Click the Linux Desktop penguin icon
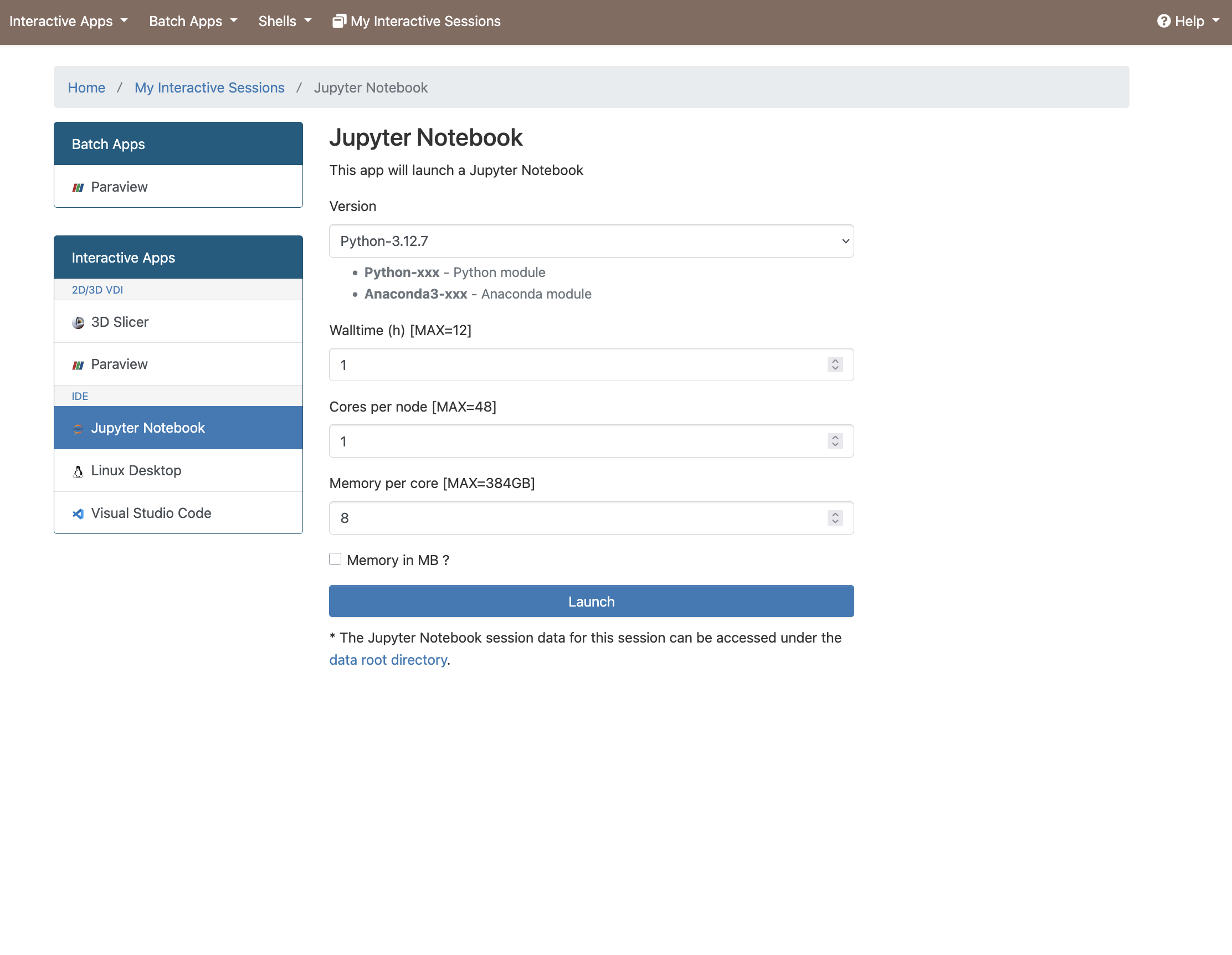 [x=78, y=471]
